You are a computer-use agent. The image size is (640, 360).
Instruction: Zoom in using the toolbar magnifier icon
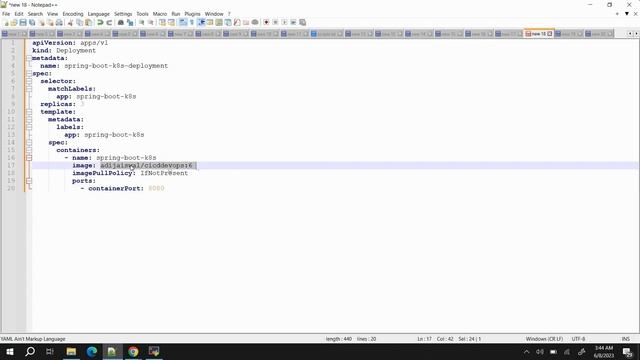142,22
